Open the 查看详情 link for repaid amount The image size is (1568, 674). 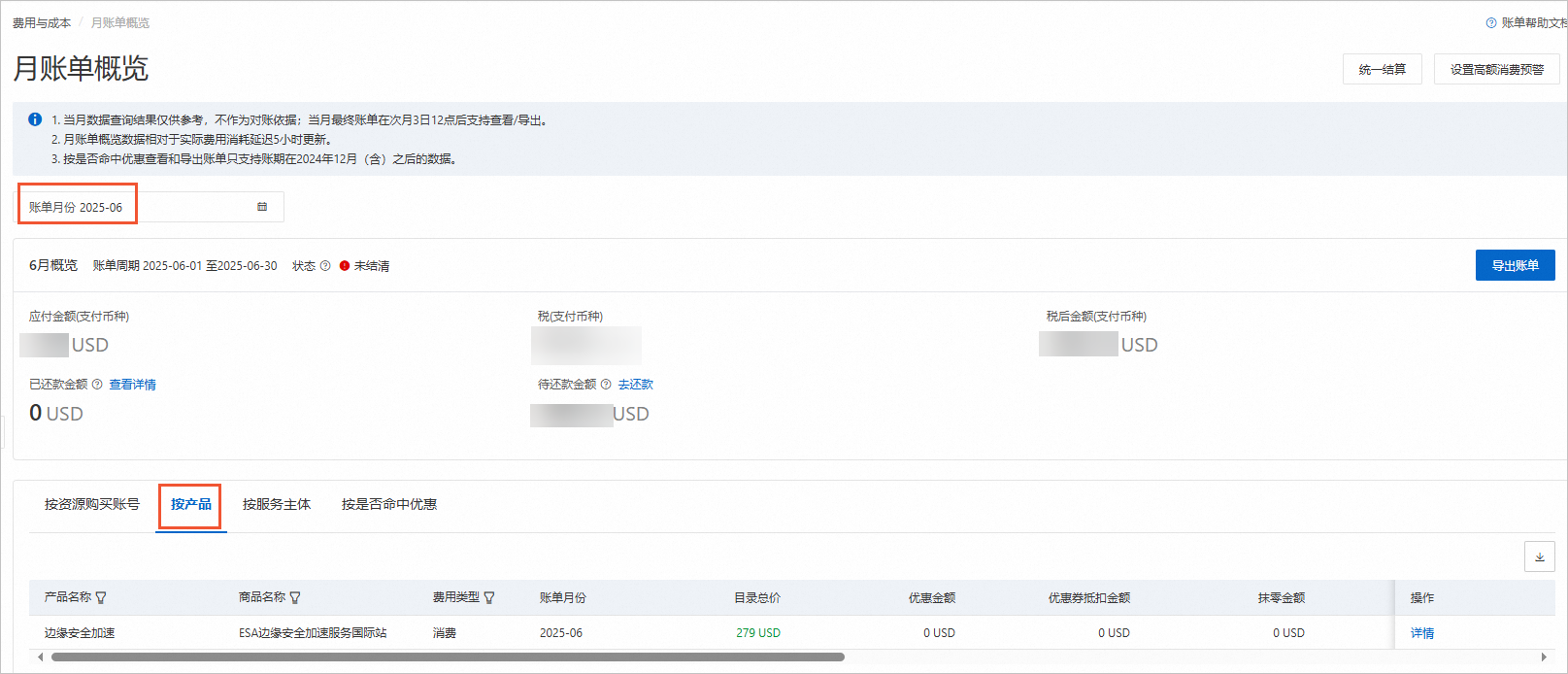[x=132, y=385]
